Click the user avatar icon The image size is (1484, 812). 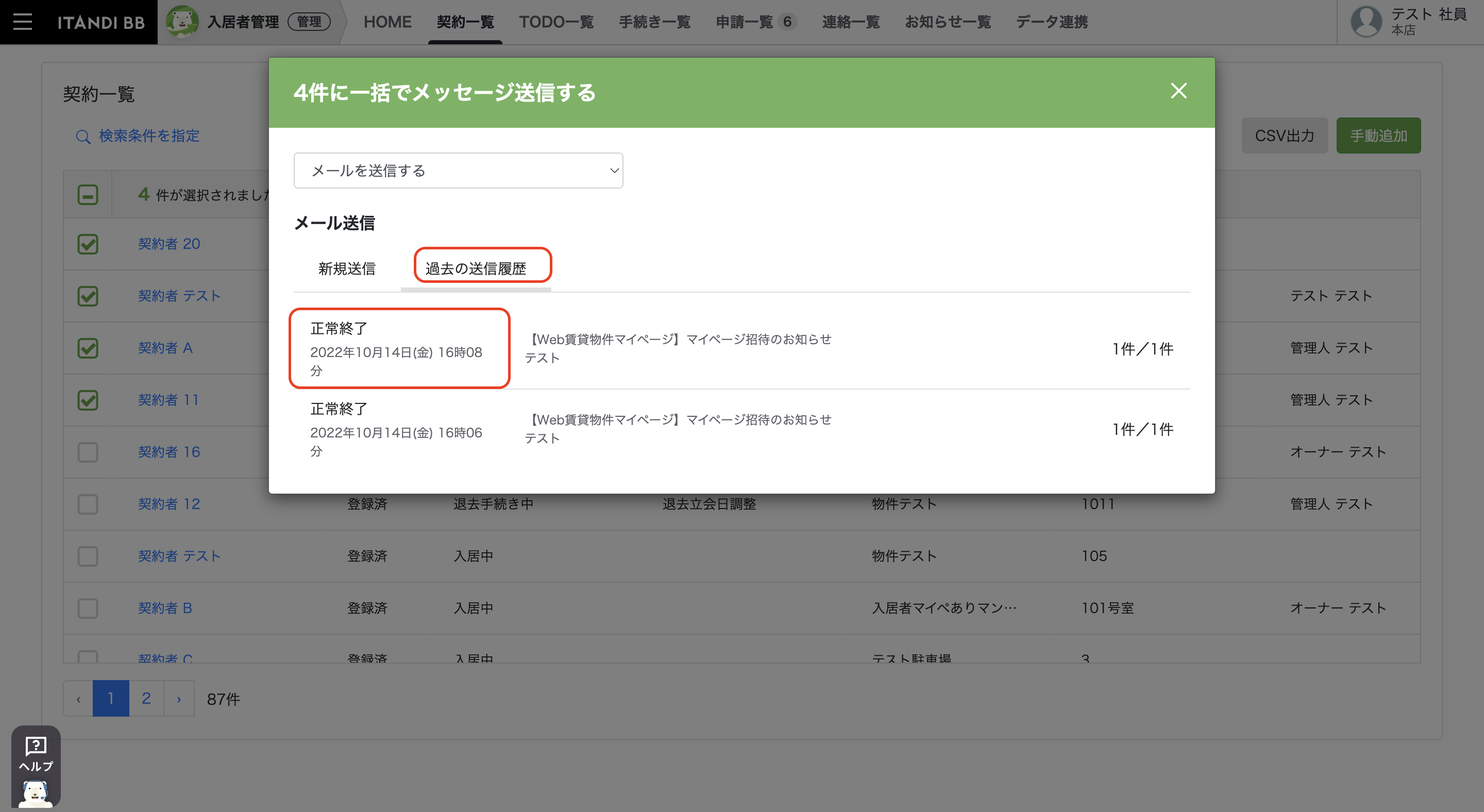pos(1366,21)
